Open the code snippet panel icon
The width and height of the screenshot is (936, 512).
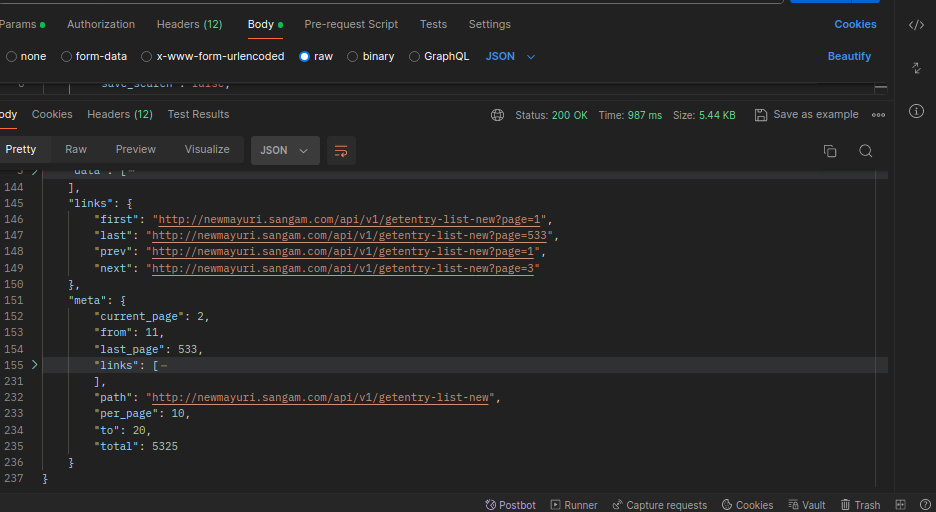(x=916, y=24)
